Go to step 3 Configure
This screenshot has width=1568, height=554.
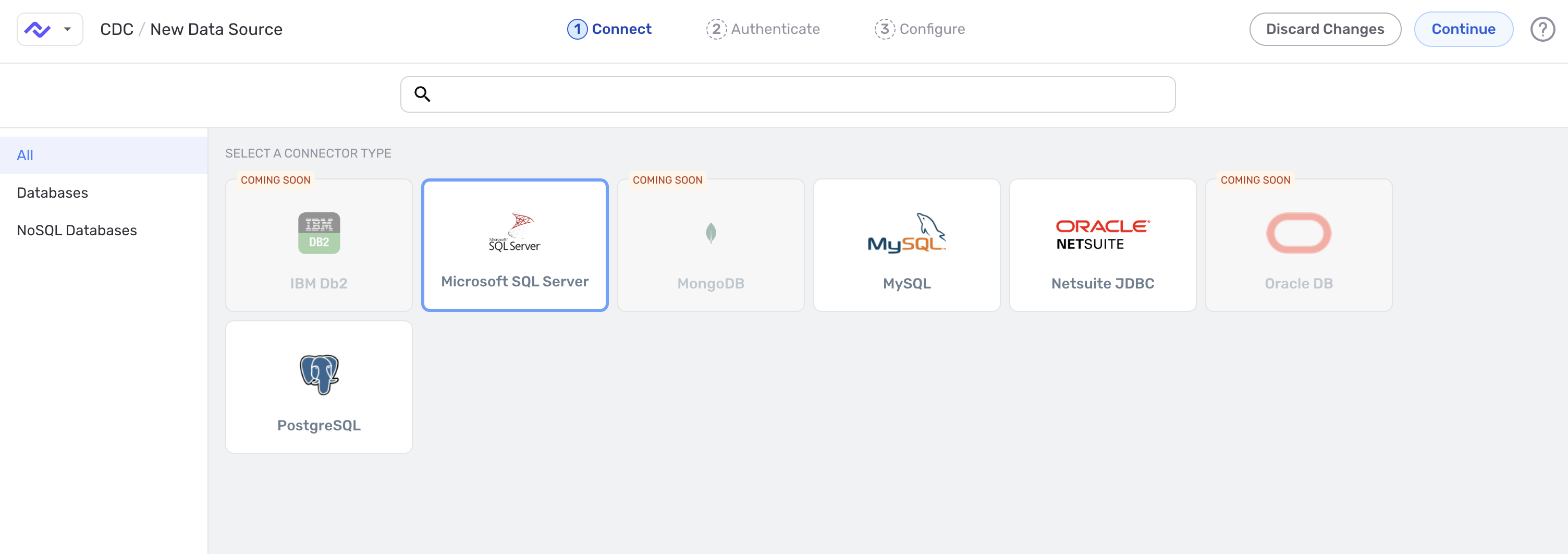(920, 29)
